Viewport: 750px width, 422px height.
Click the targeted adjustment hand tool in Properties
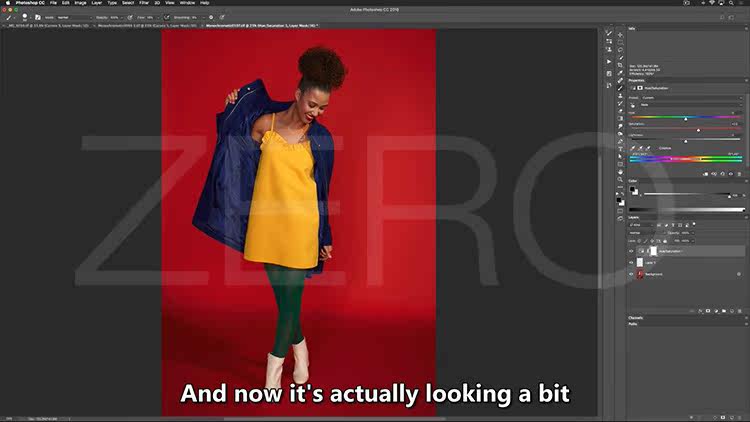point(633,105)
